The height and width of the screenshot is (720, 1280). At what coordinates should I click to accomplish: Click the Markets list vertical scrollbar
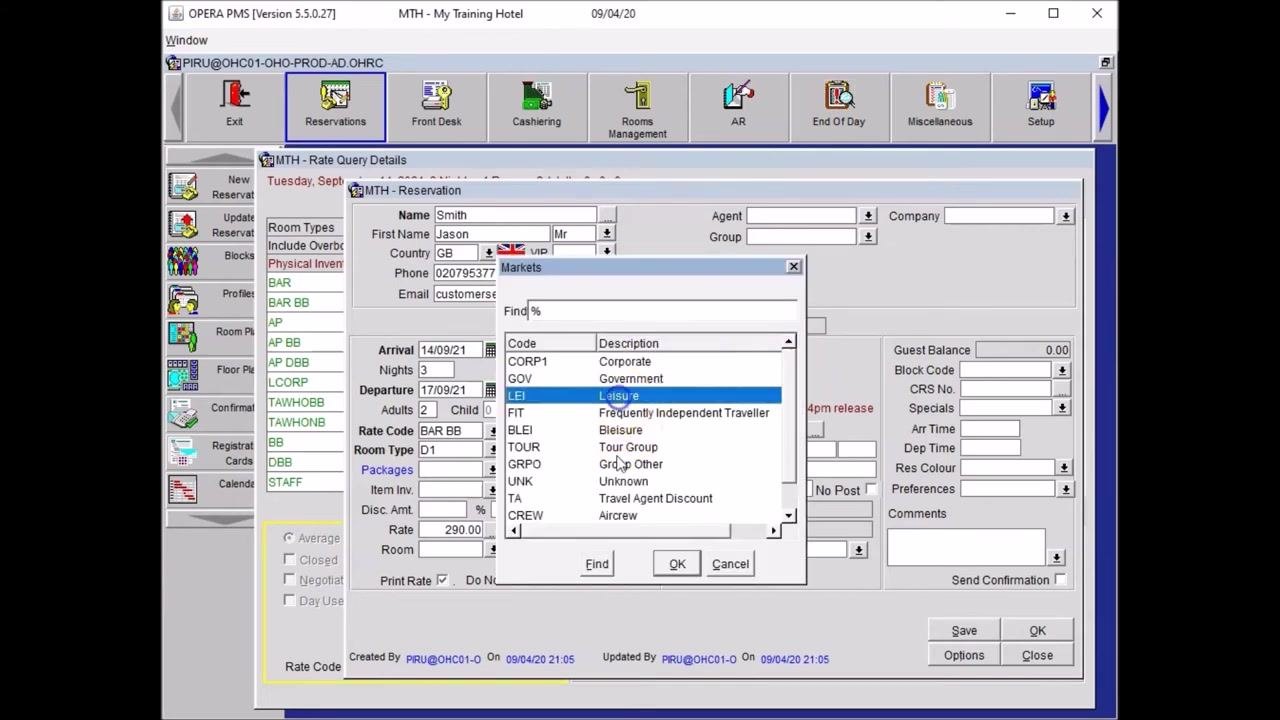pos(789,429)
